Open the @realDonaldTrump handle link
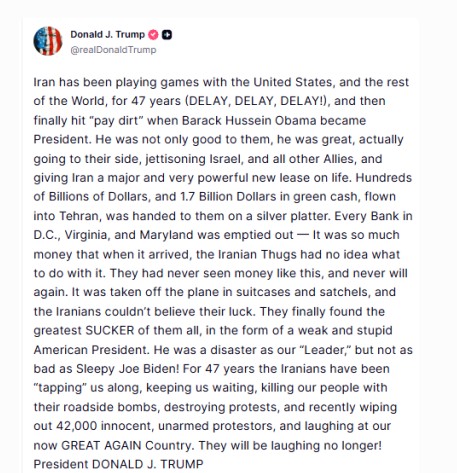The height and width of the screenshot is (473, 457). coord(113,50)
